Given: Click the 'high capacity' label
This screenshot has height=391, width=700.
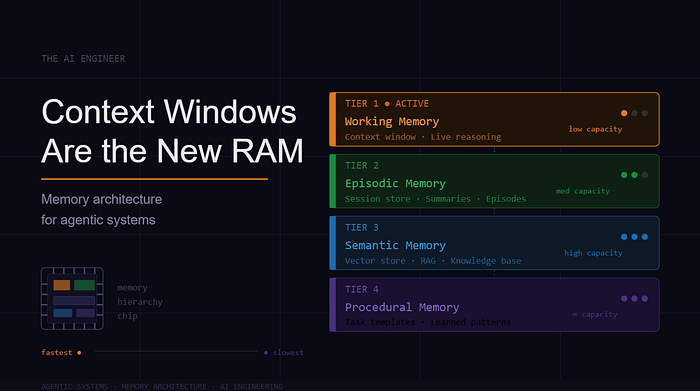Looking at the screenshot, I should 593,253.
